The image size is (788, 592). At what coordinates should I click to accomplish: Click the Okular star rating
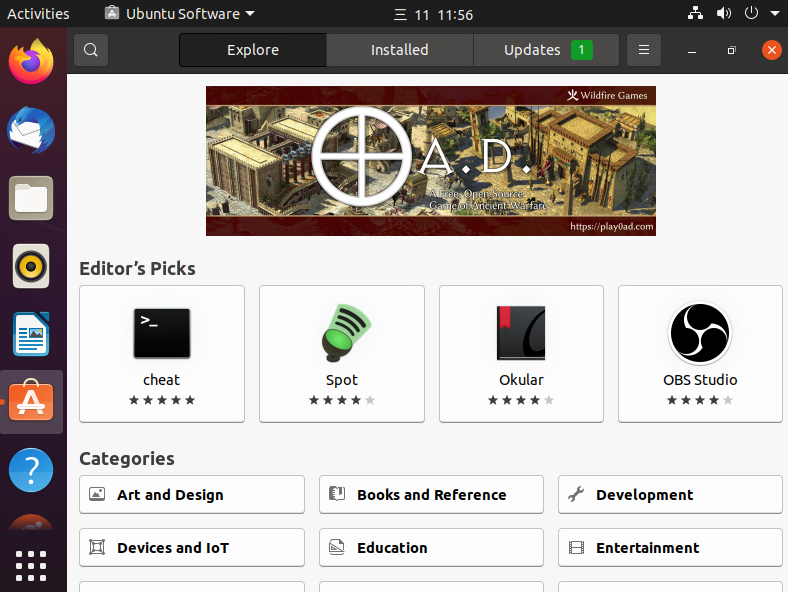[x=521, y=400]
